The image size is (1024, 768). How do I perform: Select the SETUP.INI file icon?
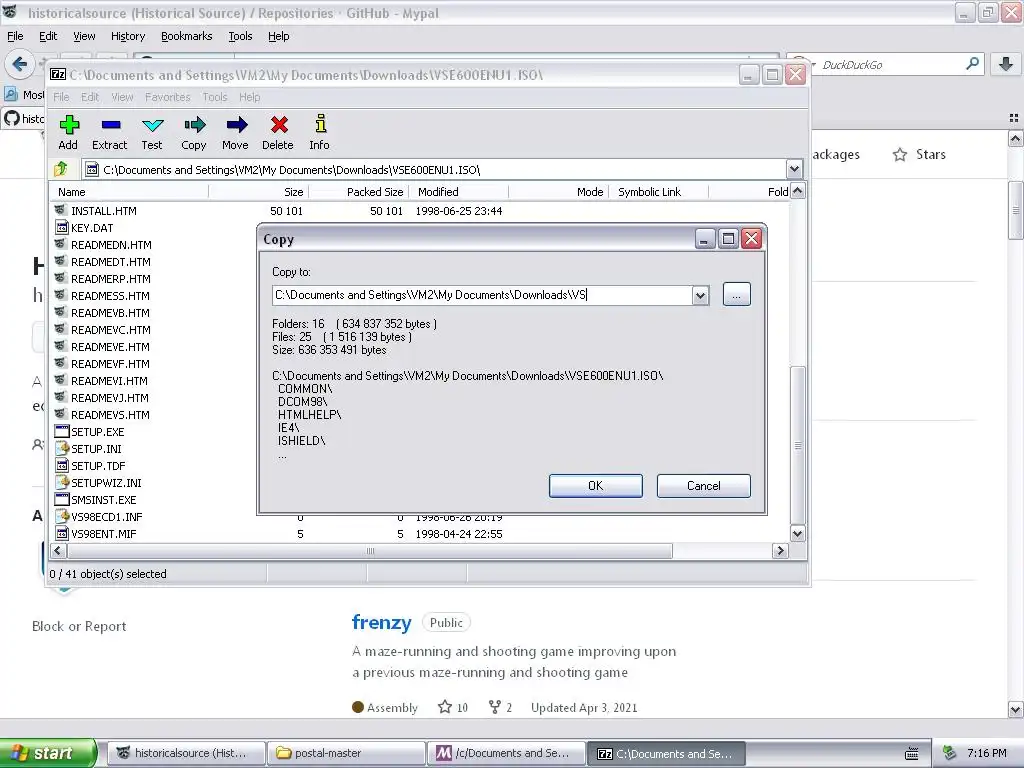click(x=61, y=448)
